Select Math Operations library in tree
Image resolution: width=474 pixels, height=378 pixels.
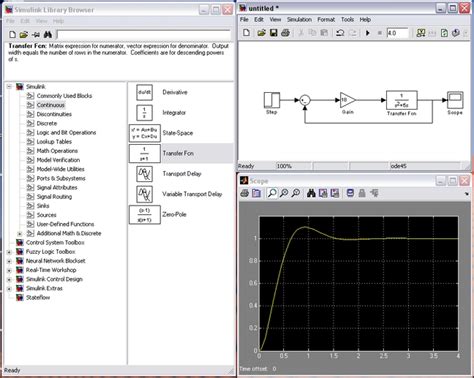(x=57, y=151)
